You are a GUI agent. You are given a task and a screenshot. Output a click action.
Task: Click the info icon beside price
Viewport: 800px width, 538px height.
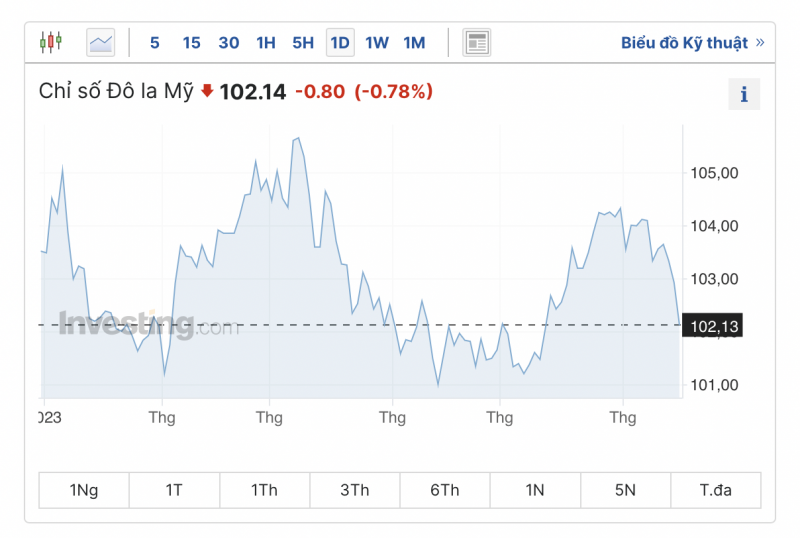click(744, 95)
